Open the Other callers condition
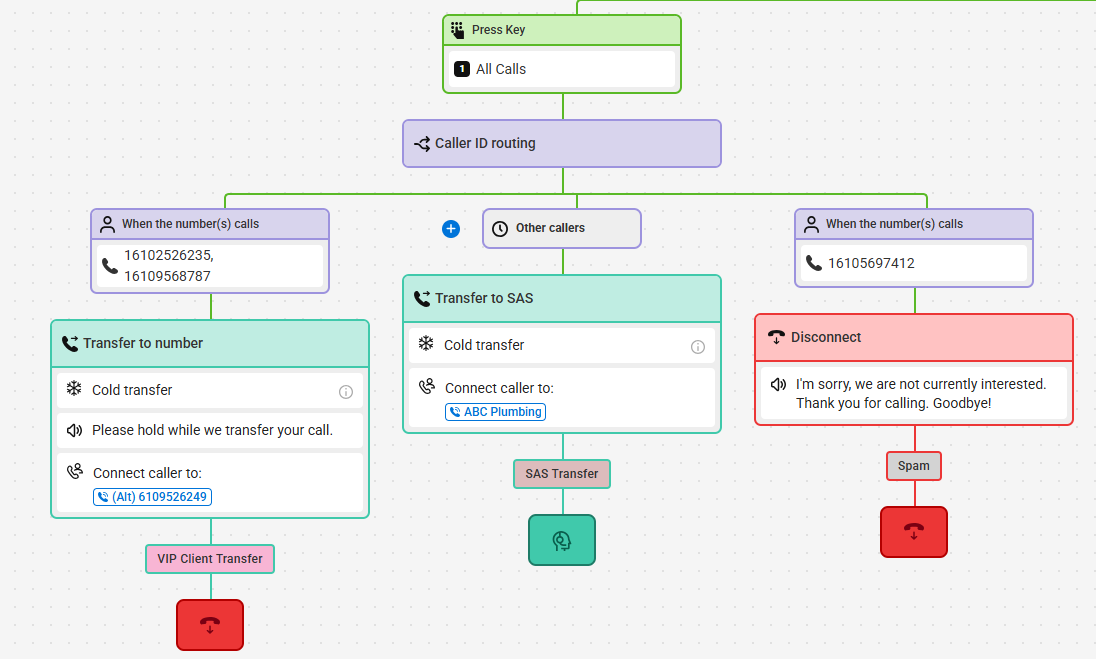This screenshot has width=1096, height=659. [x=562, y=229]
